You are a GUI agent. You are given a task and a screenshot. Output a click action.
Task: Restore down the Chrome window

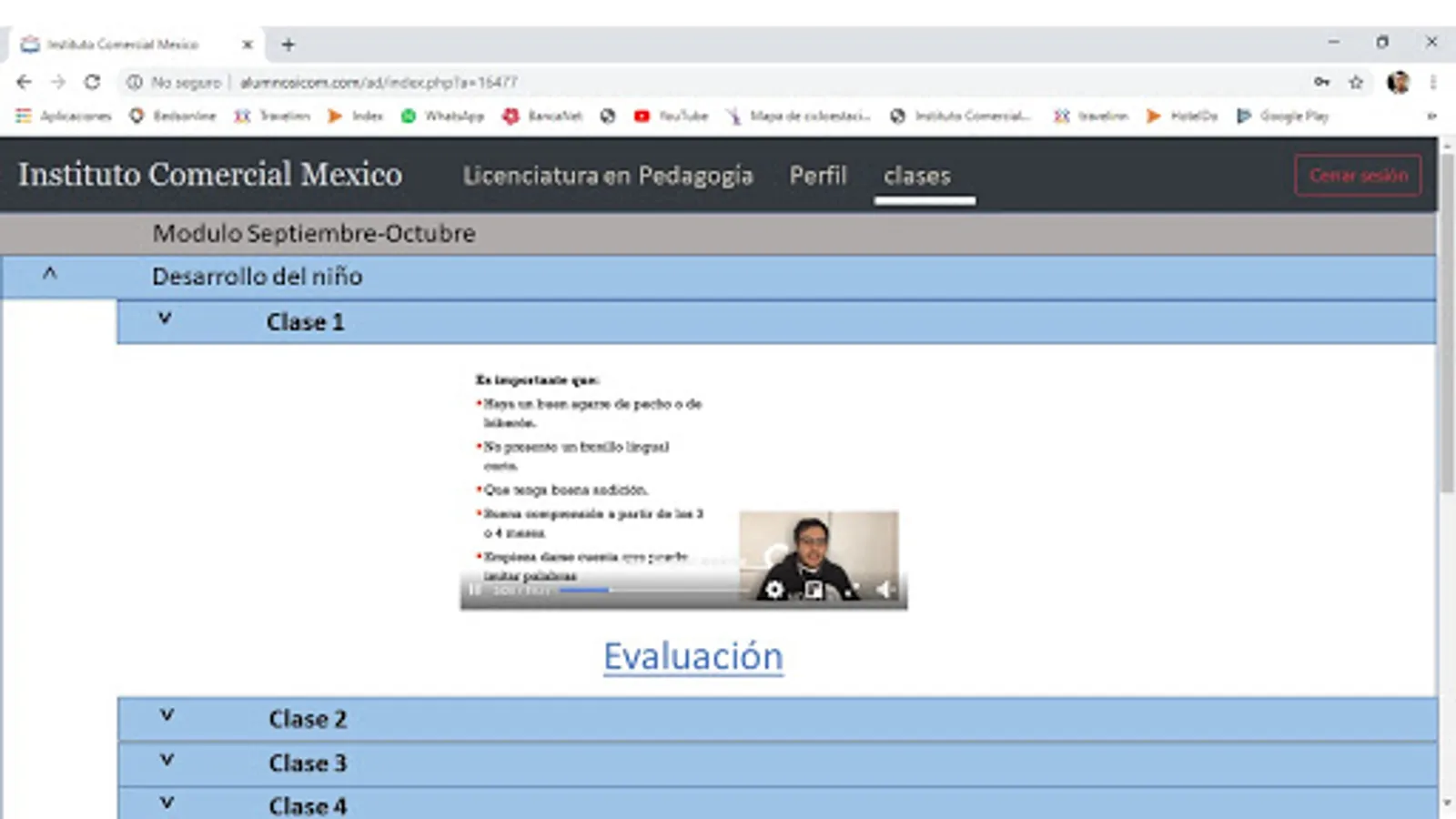click(x=1382, y=42)
